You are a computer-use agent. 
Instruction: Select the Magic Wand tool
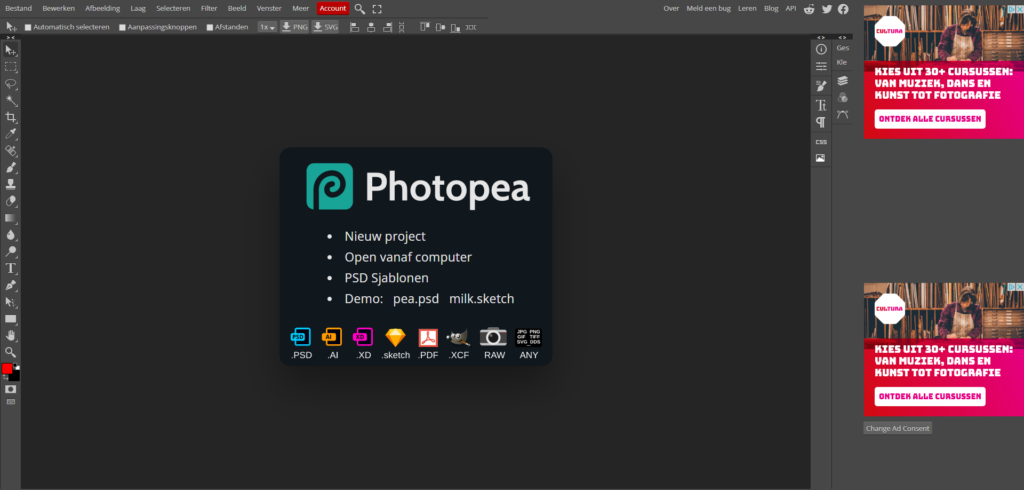tap(10, 101)
